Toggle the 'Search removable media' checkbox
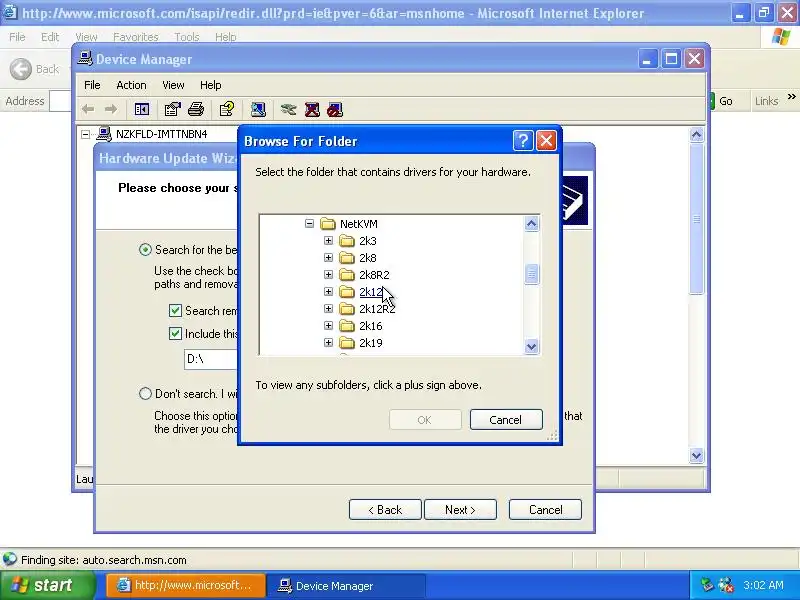Screen dimensions: 800x600 pos(175,311)
